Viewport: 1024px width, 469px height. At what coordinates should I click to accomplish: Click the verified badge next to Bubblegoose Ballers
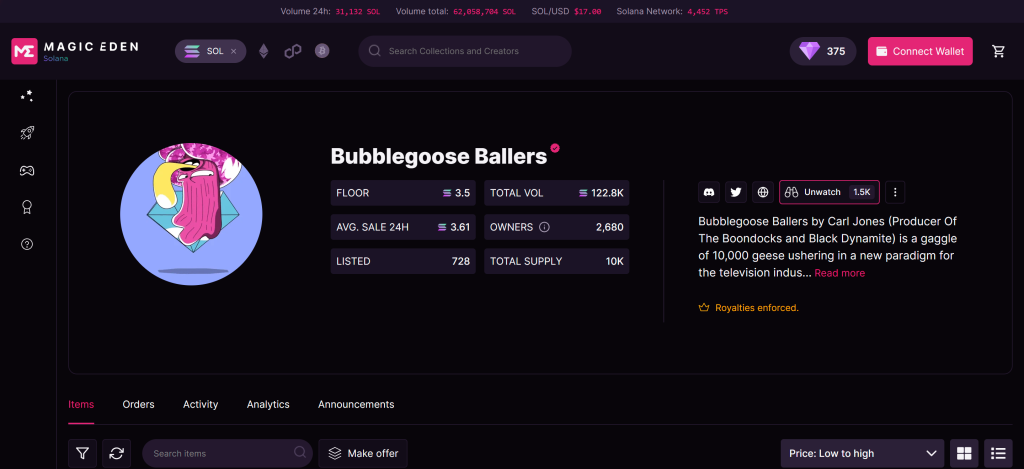[x=555, y=148]
